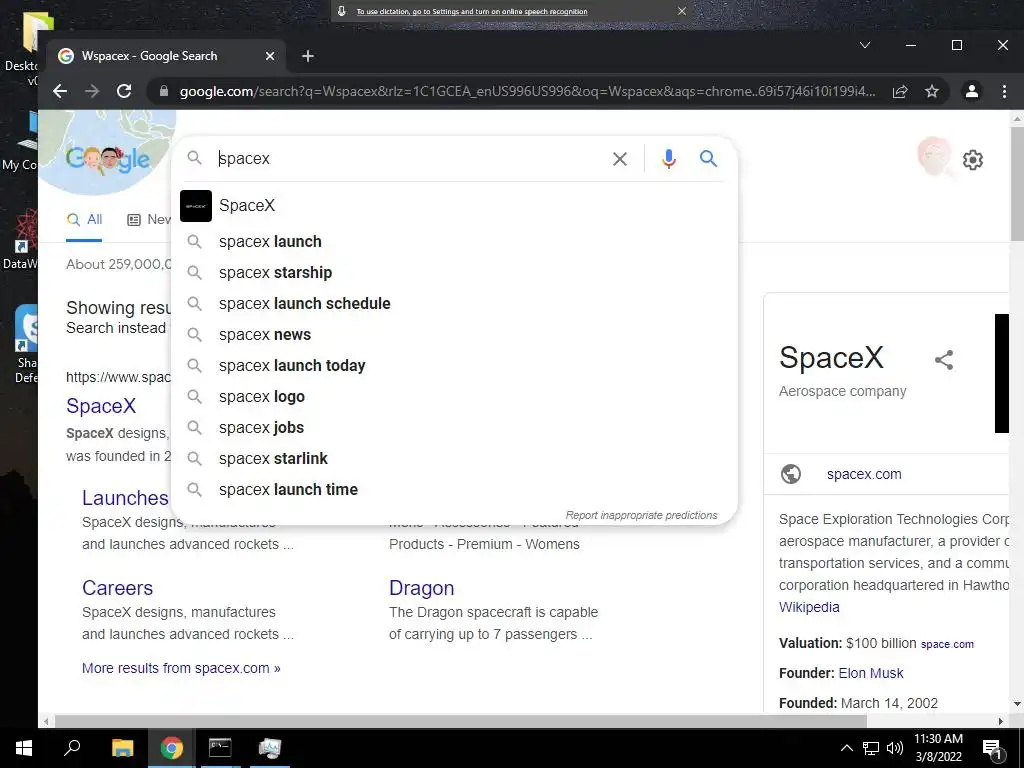This screenshot has width=1024, height=768.
Task: Share this page from the address bar
Action: (900, 91)
